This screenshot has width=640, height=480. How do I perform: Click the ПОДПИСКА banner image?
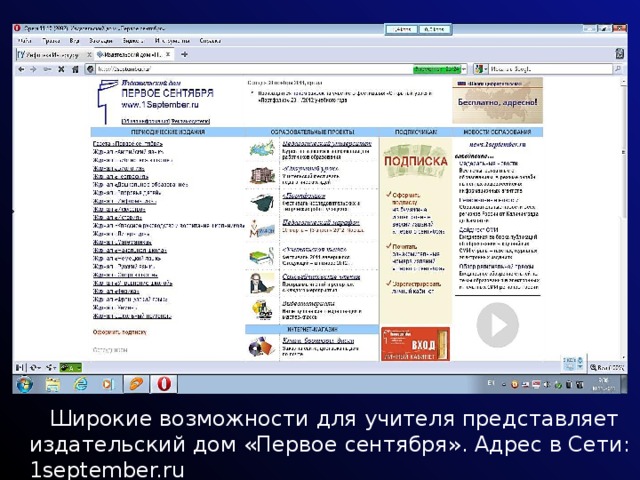(x=416, y=161)
